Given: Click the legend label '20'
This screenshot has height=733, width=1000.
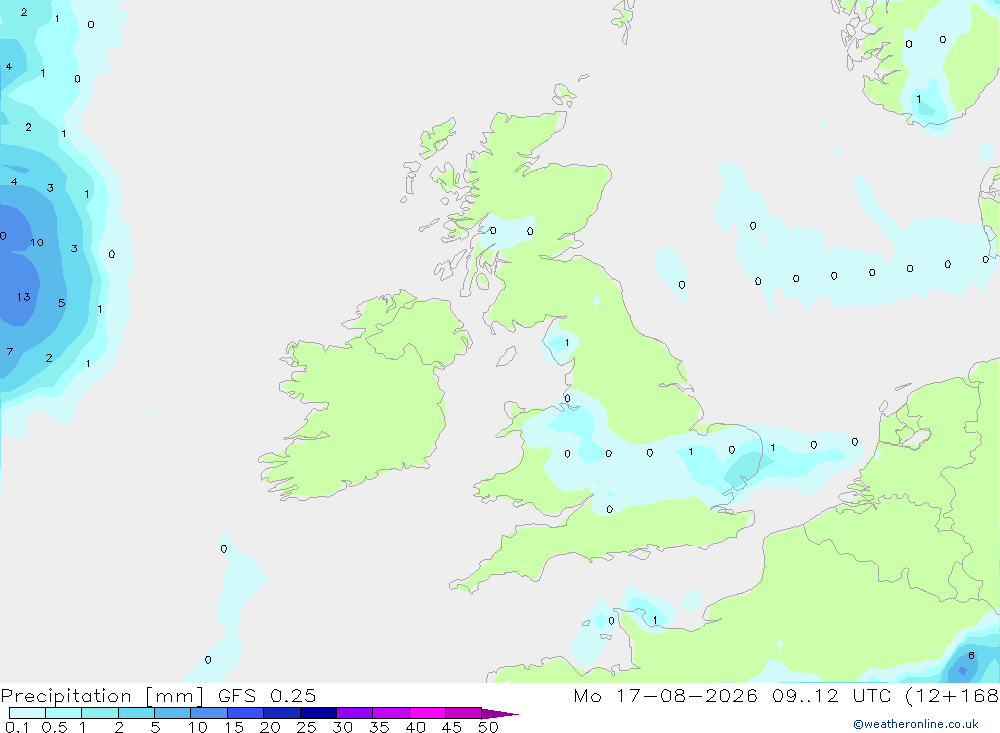Looking at the screenshot, I should pos(270,727).
